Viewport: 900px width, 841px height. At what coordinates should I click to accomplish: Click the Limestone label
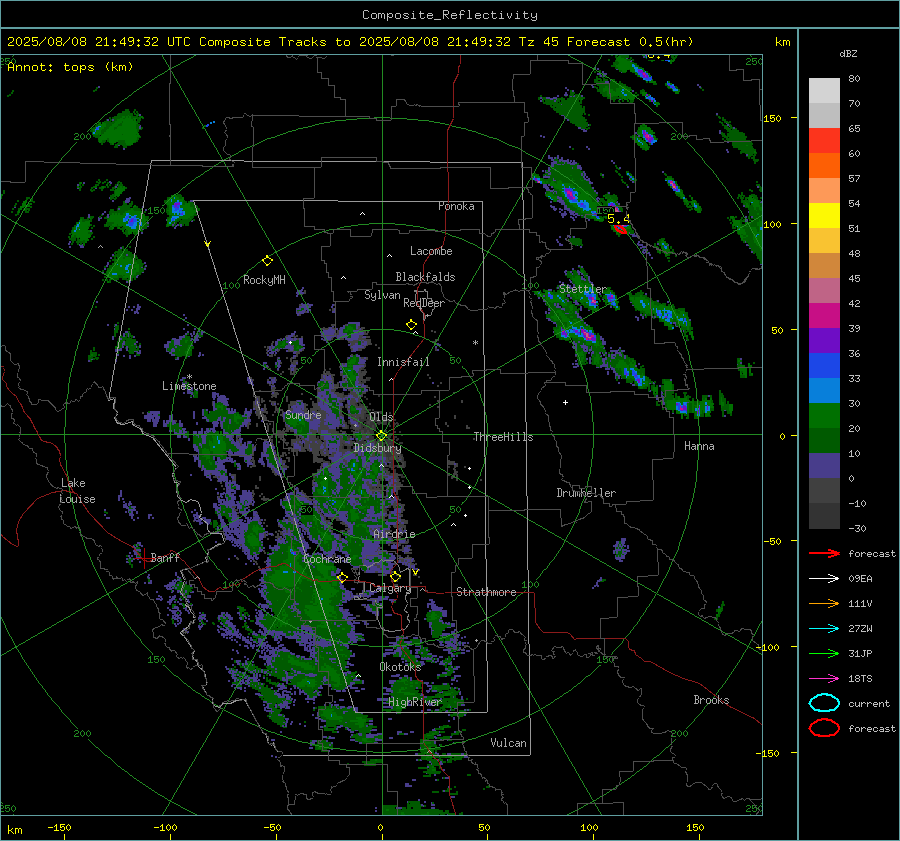coord(189,386)
